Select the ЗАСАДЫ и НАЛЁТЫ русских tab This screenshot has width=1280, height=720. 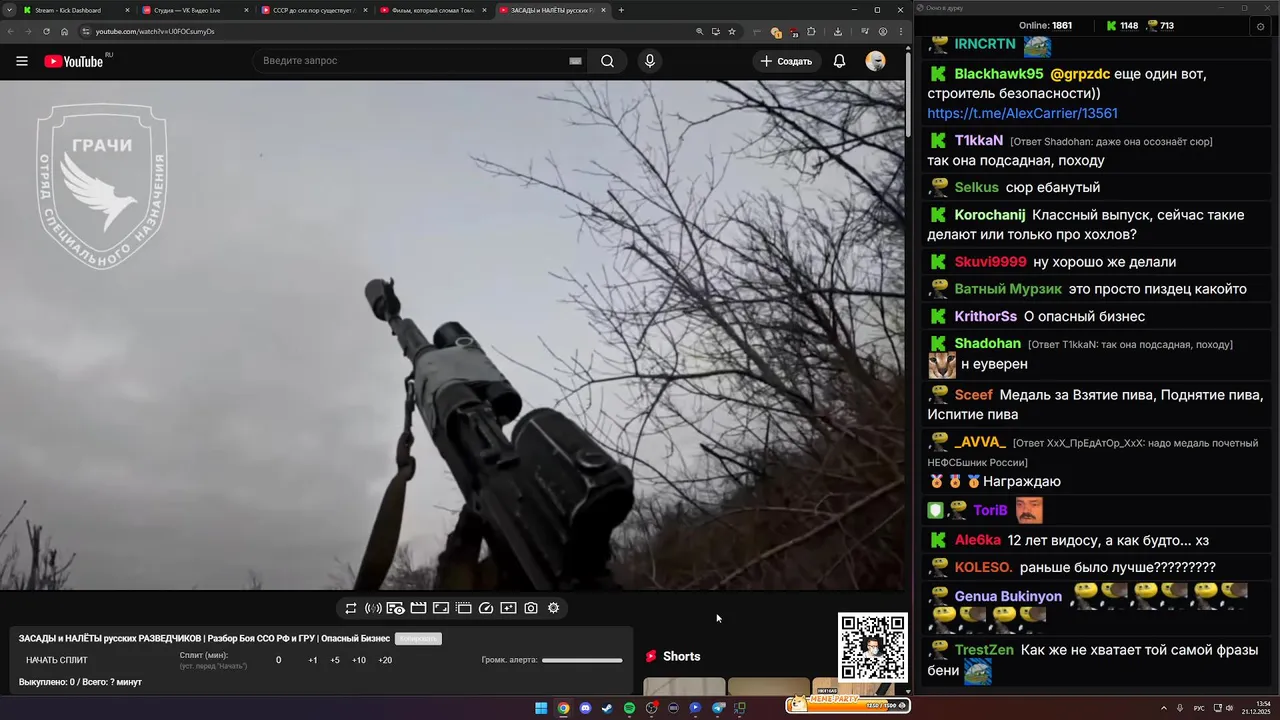pos(552,10)
